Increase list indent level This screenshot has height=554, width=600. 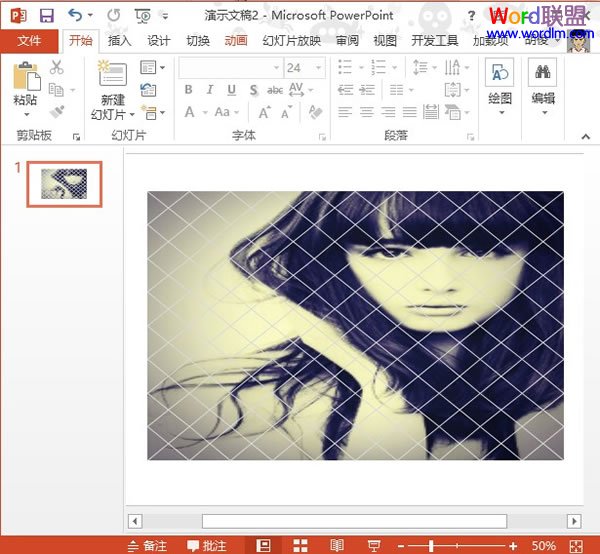(x=367, y=90)
